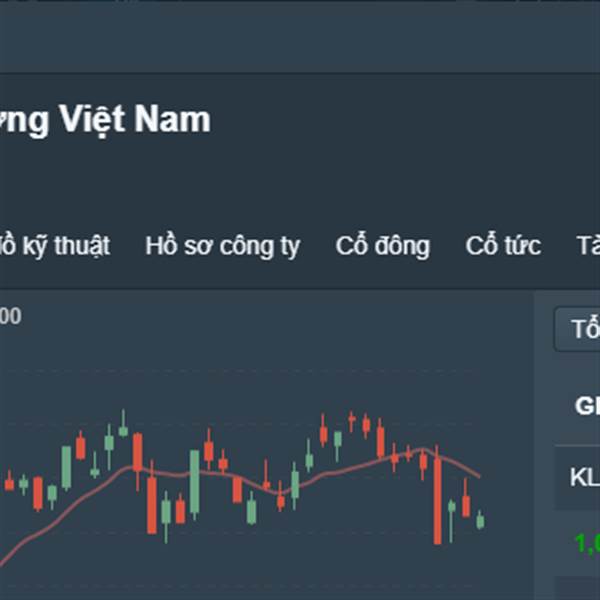Switch to the Cổ đông tab

[383, 246]
